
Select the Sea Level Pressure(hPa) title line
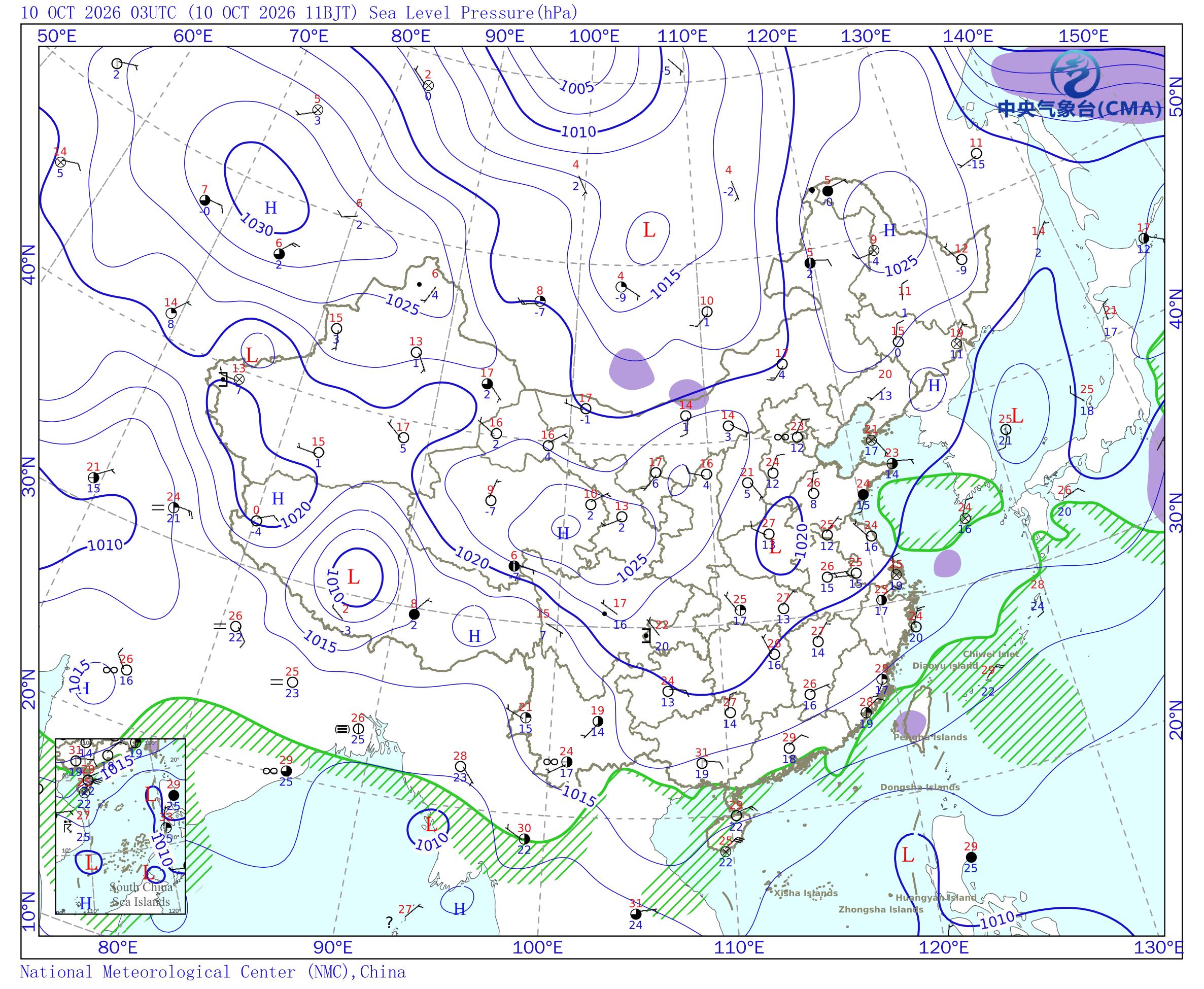(299, 13)
